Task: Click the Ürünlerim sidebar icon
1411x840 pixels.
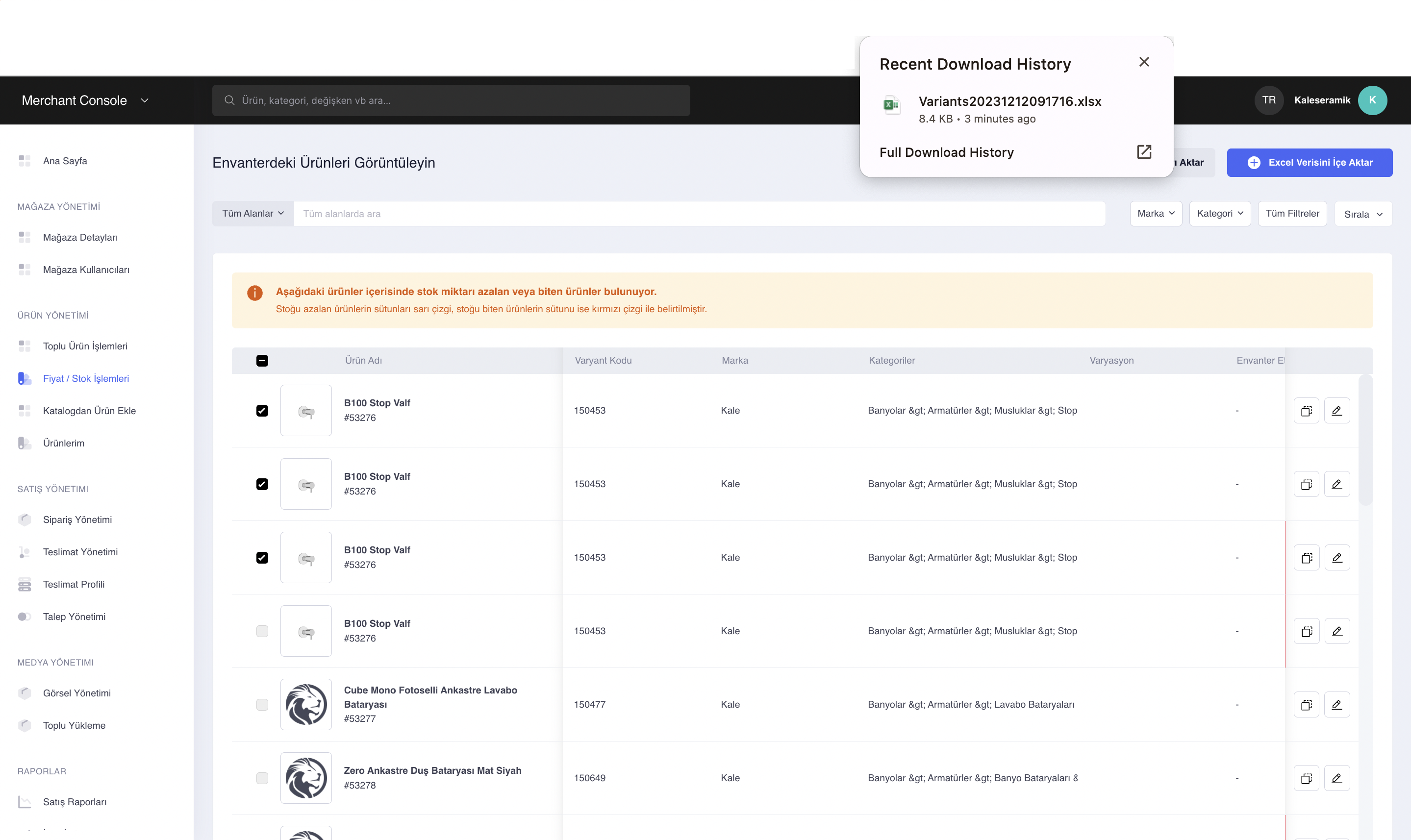Action: [x=25, y=443]
